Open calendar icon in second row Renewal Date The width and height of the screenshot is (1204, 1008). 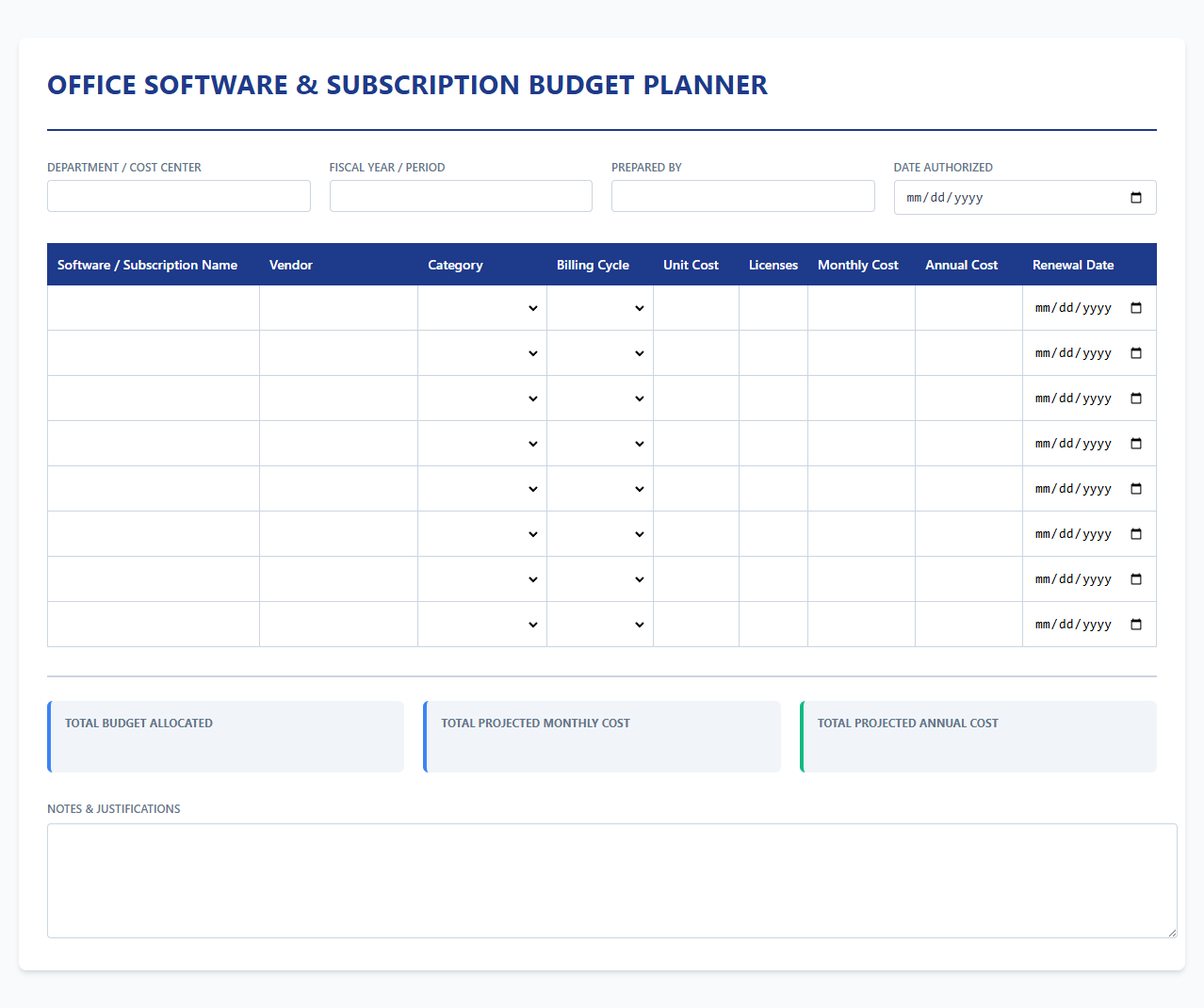(1135, 353)
